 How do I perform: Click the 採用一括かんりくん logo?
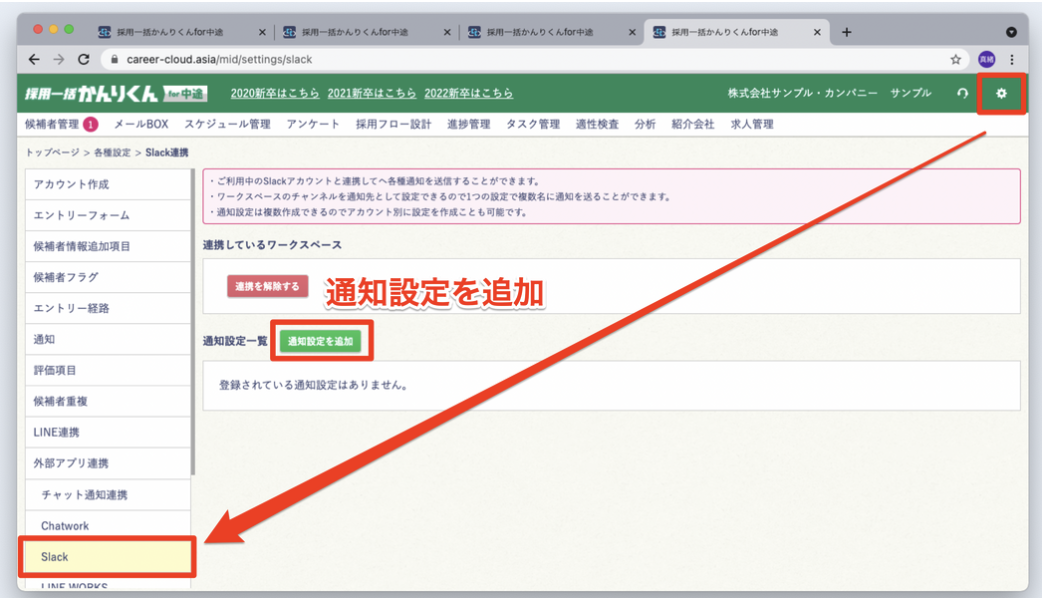pyautogui.click(x=116, y=93)
